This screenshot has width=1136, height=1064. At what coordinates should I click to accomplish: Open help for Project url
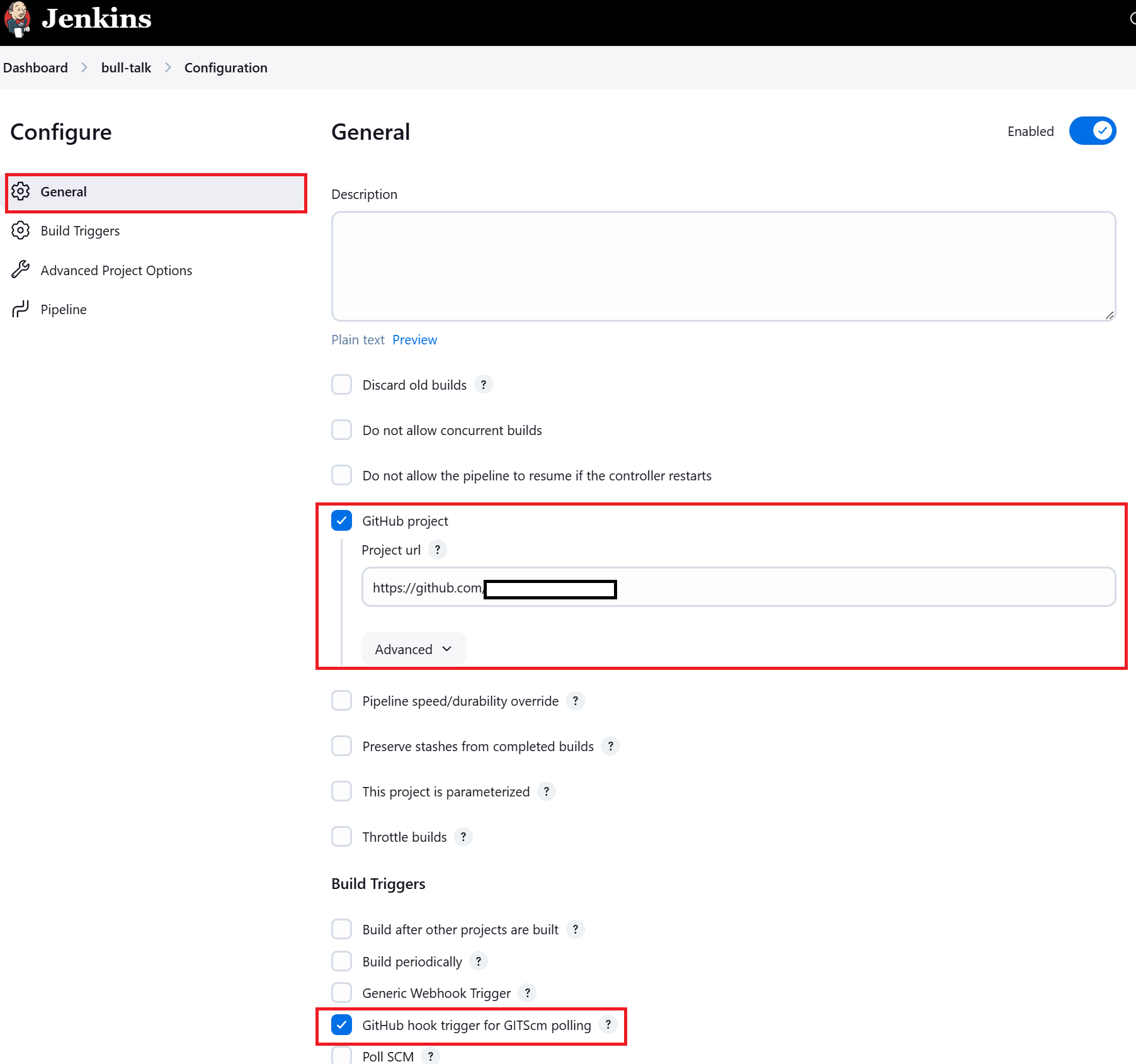point(437,550)
